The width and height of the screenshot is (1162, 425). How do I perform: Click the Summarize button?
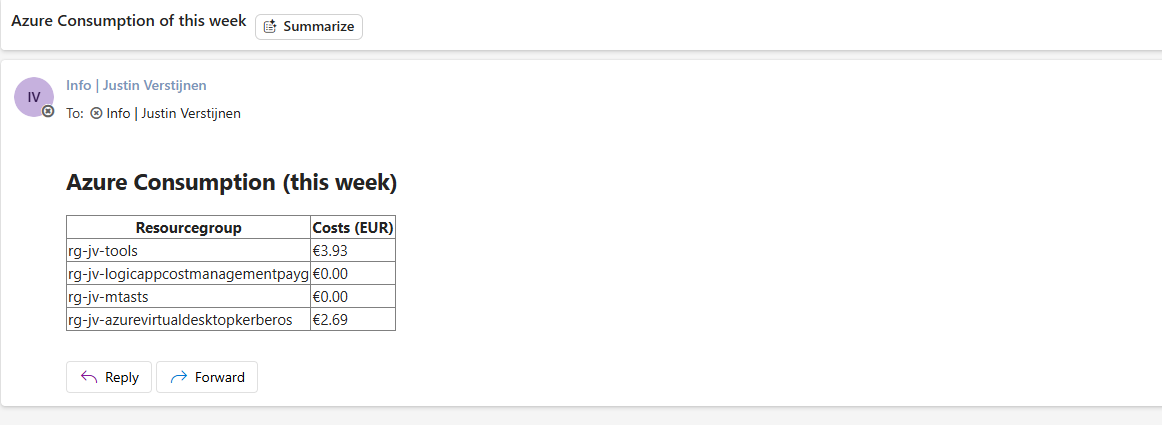(308, 27)
